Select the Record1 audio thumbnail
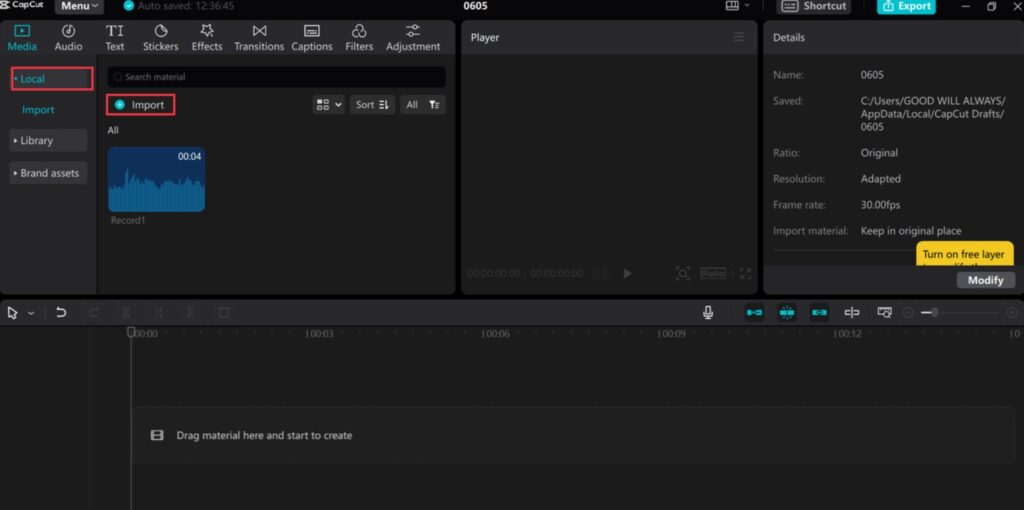The height and width of the screenshot is (510, 1024). click(156, 180)
